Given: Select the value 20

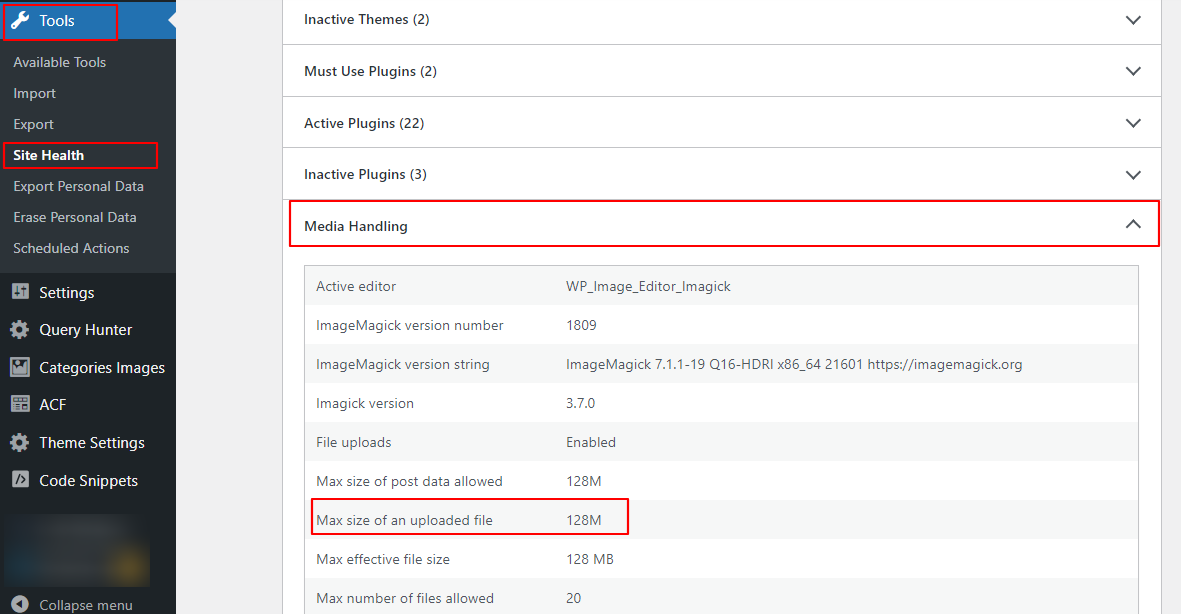Looking at the screenshot, I should [x=574, y=598].
